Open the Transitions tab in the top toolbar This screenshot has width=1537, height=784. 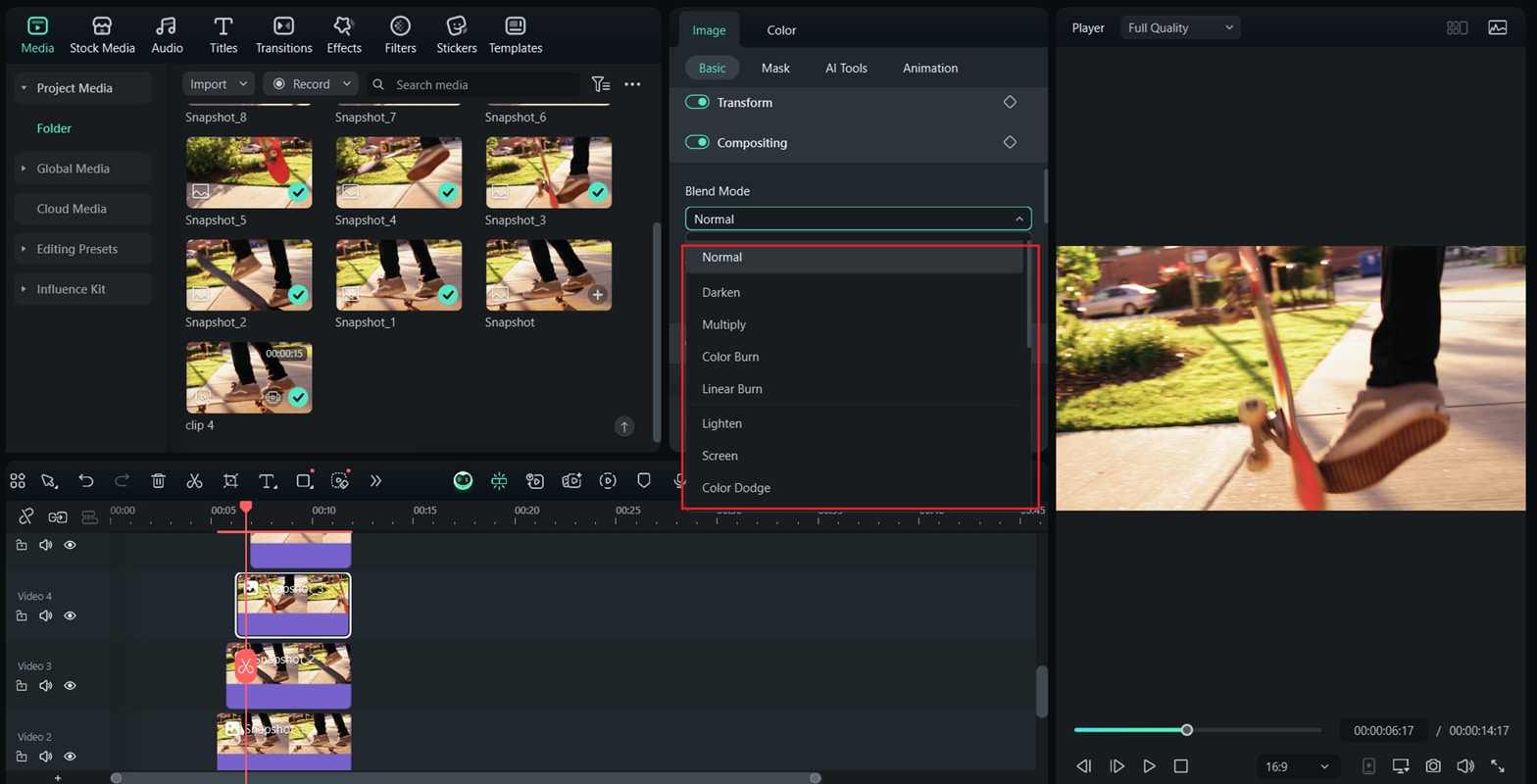click(283, 35)
